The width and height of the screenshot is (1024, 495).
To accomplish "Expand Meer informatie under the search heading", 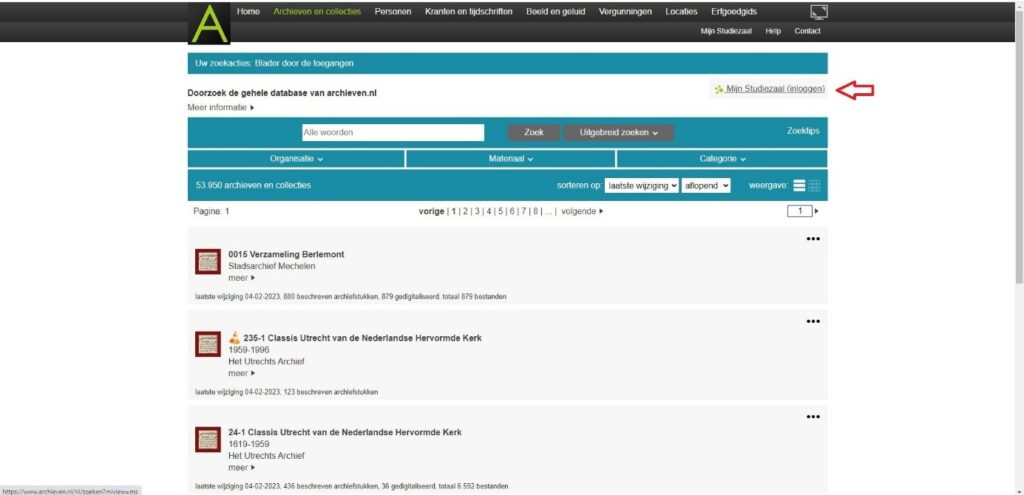I will pos(221,108).
